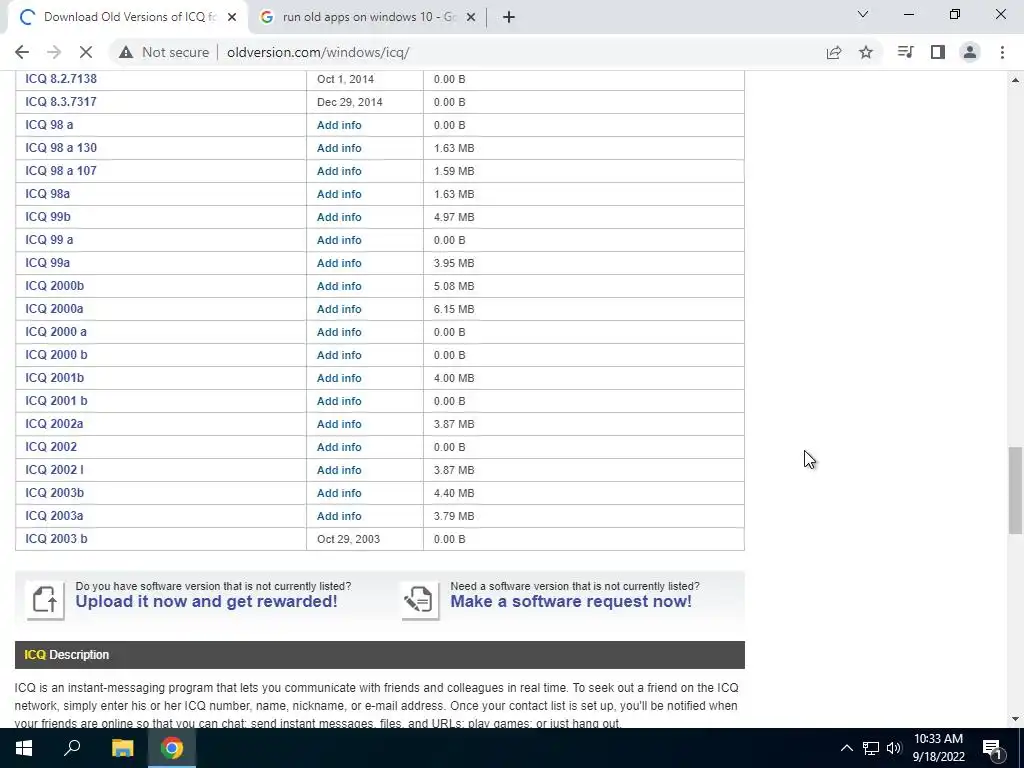Open the ICQ 98 a 107 link
The image size is (1024, 768).
61,170
